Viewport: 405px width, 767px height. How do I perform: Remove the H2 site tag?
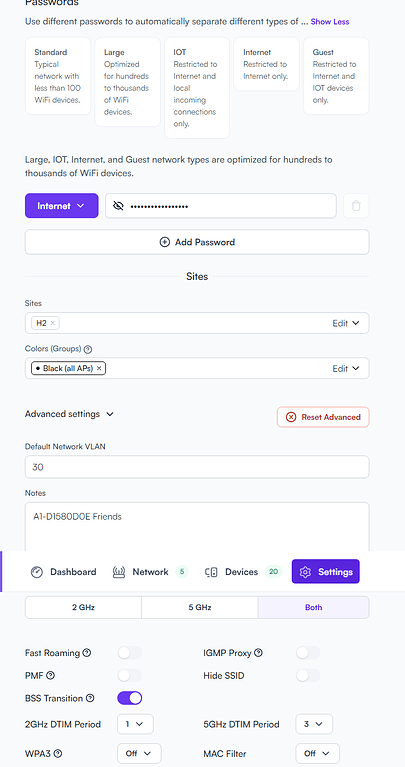coord(53,323)
